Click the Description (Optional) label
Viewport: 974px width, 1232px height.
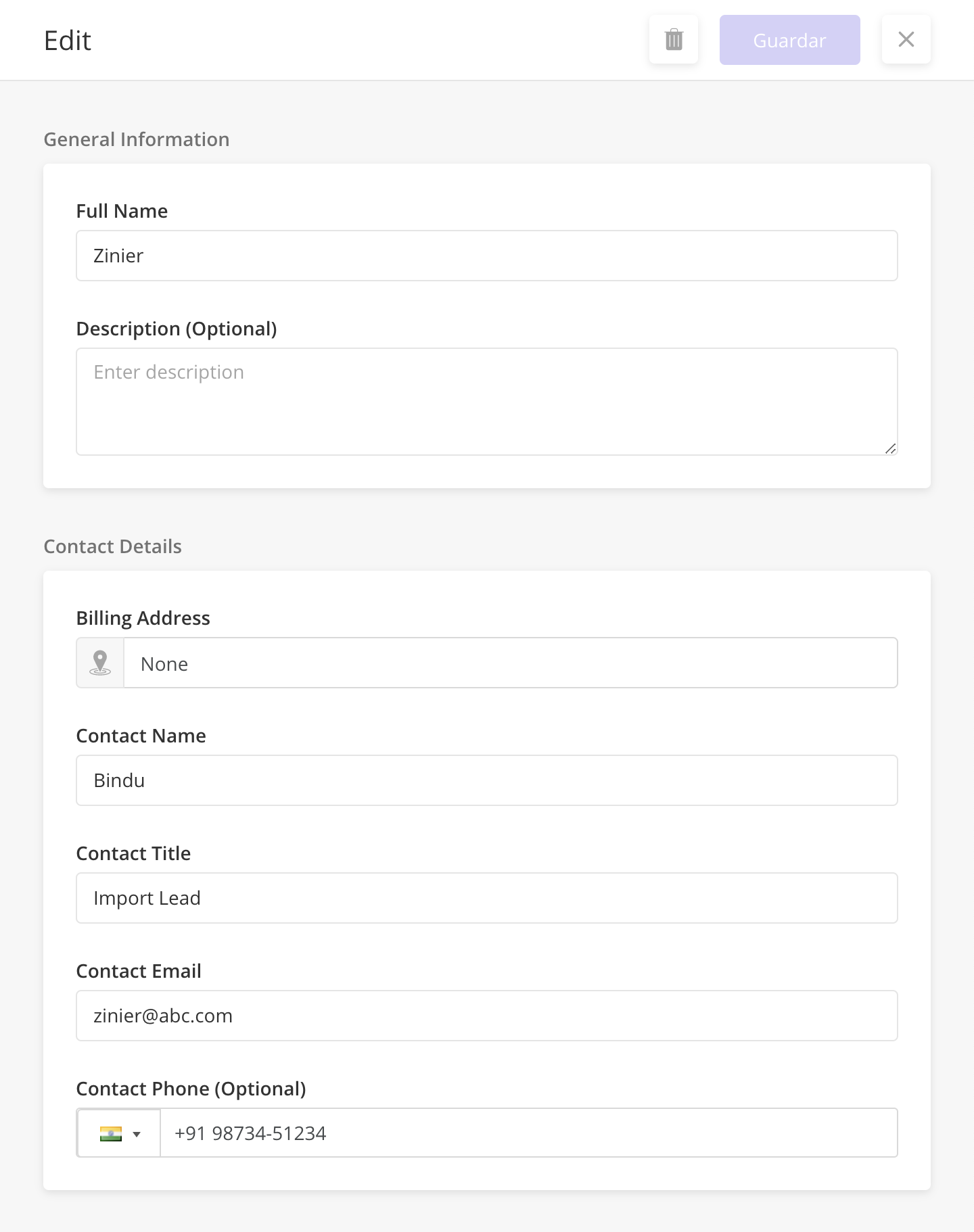point(177,329)
